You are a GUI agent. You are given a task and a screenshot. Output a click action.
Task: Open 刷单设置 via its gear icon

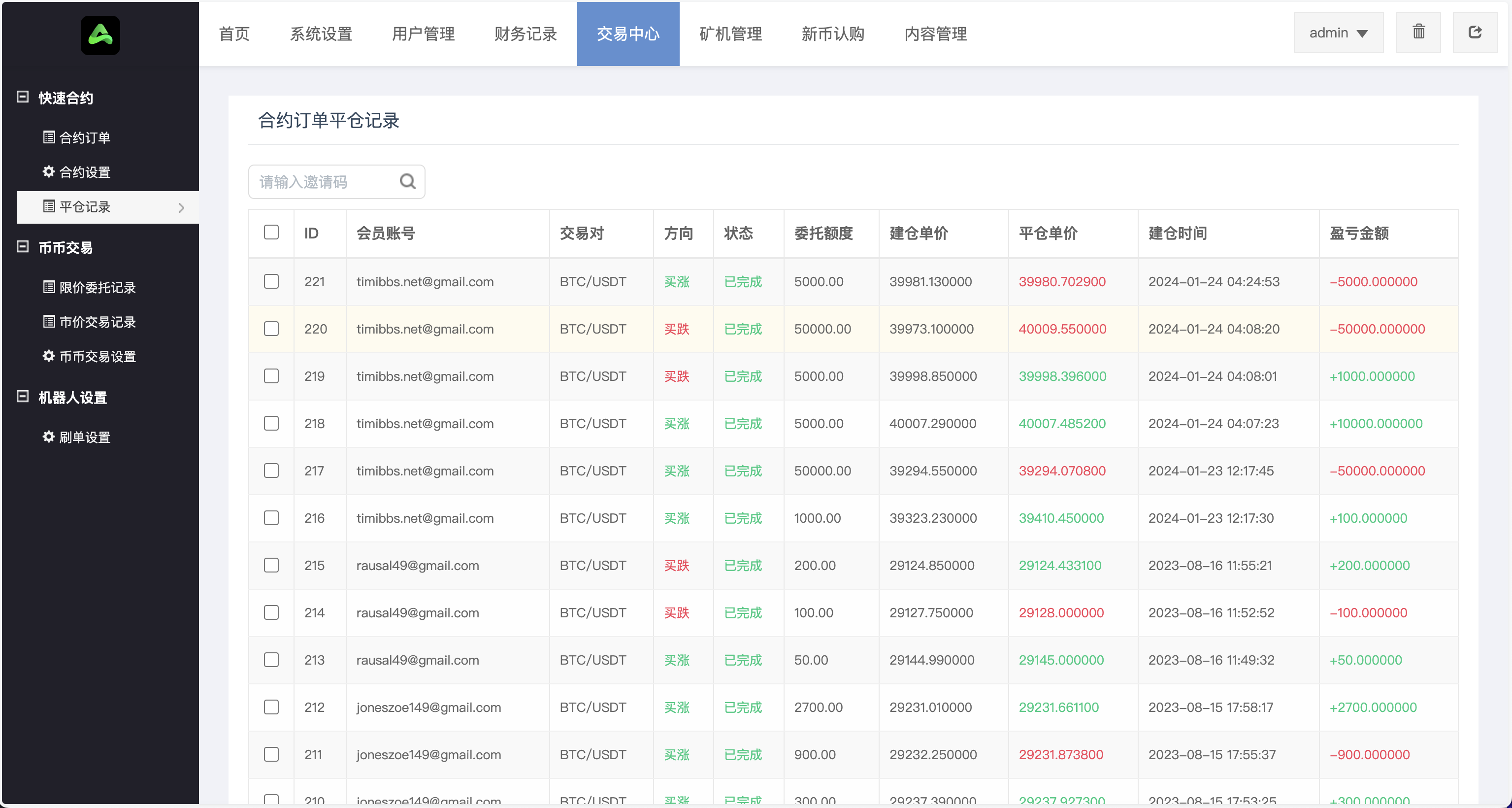[48, 437]
